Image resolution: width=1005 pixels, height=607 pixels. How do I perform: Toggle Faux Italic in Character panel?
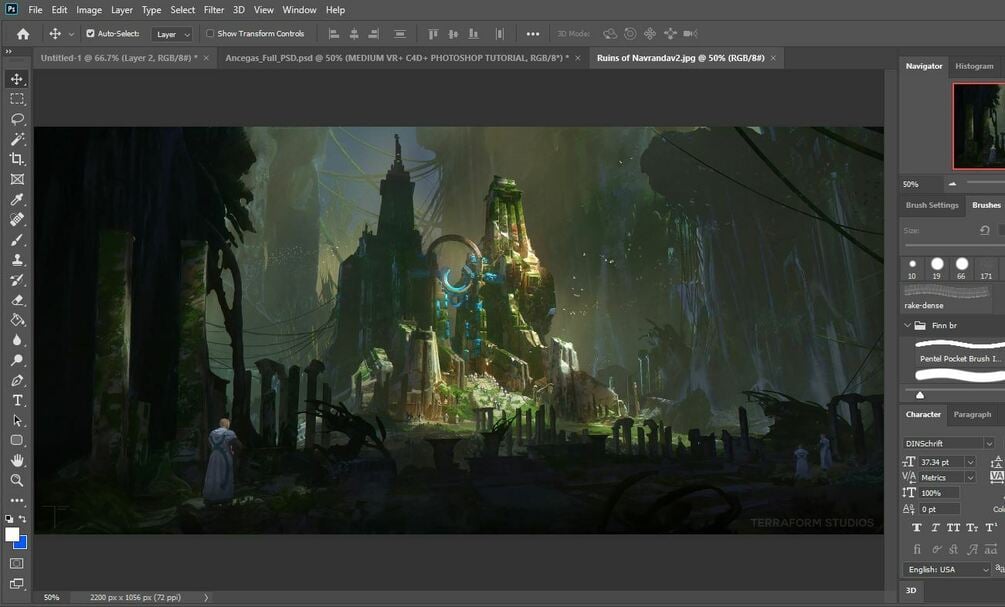[935, 528]
